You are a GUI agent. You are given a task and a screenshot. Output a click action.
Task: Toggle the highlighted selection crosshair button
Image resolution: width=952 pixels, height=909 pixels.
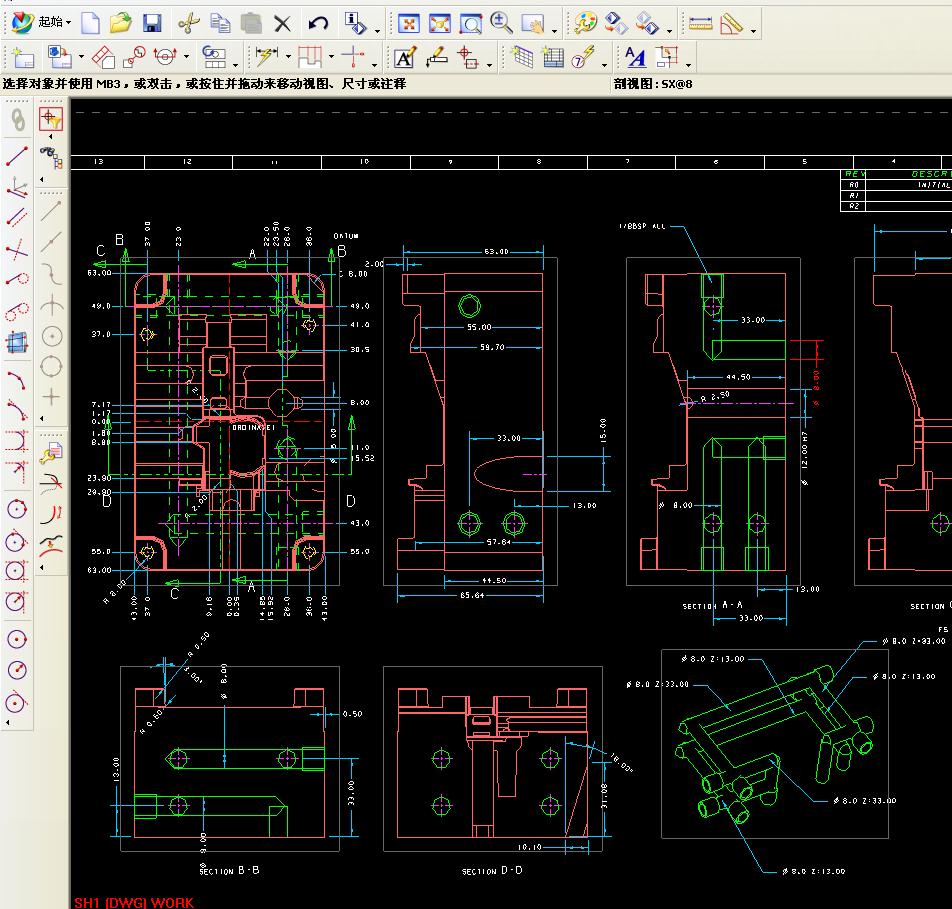tap(51, 119)
